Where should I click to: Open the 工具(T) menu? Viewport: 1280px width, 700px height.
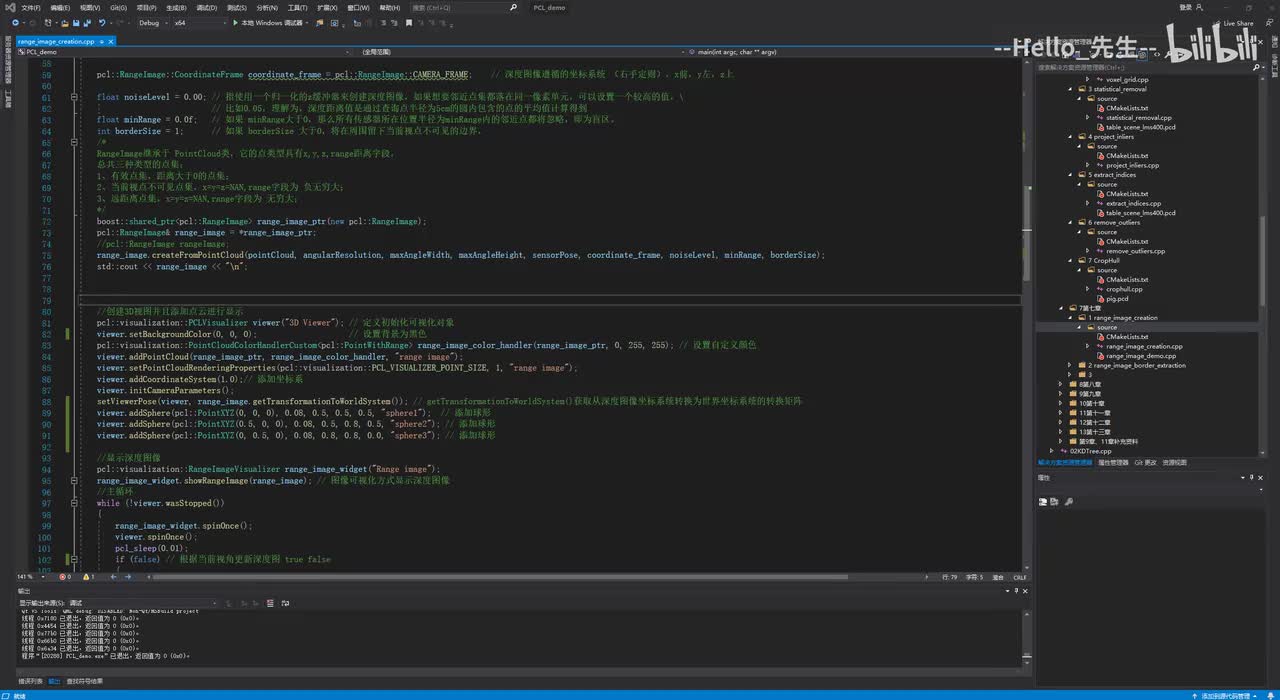297,7
